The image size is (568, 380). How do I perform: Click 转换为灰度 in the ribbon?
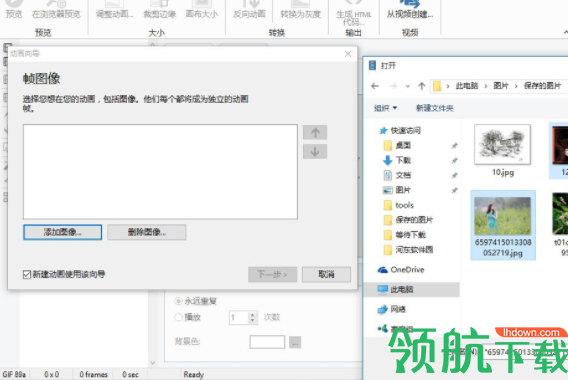[x=301, y=10]
